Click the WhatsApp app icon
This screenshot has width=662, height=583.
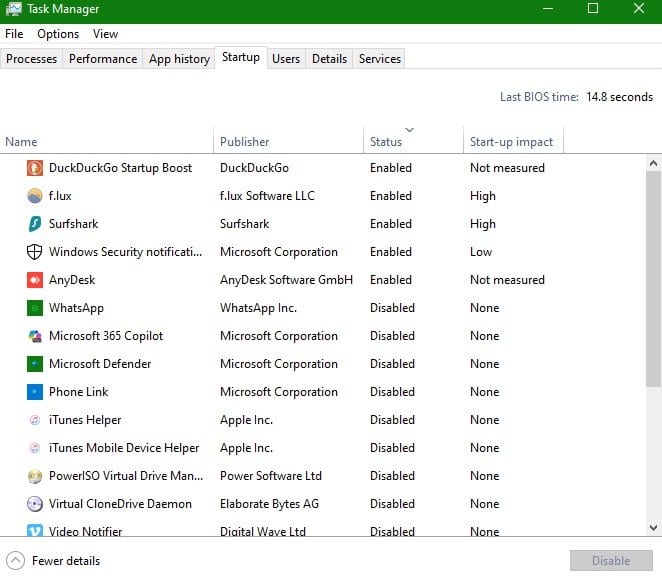35,308
